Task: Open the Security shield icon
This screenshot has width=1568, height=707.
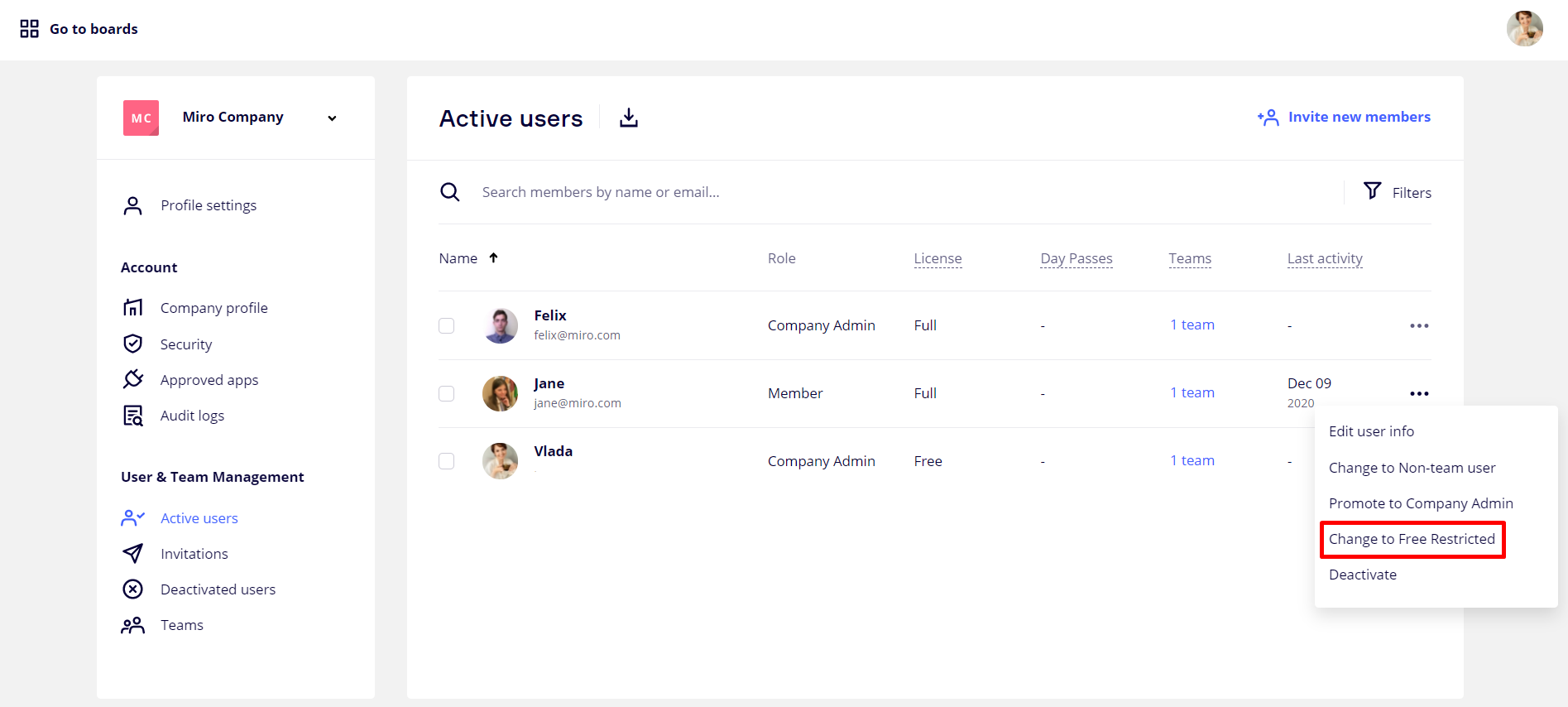Action: tap(132, 344)
